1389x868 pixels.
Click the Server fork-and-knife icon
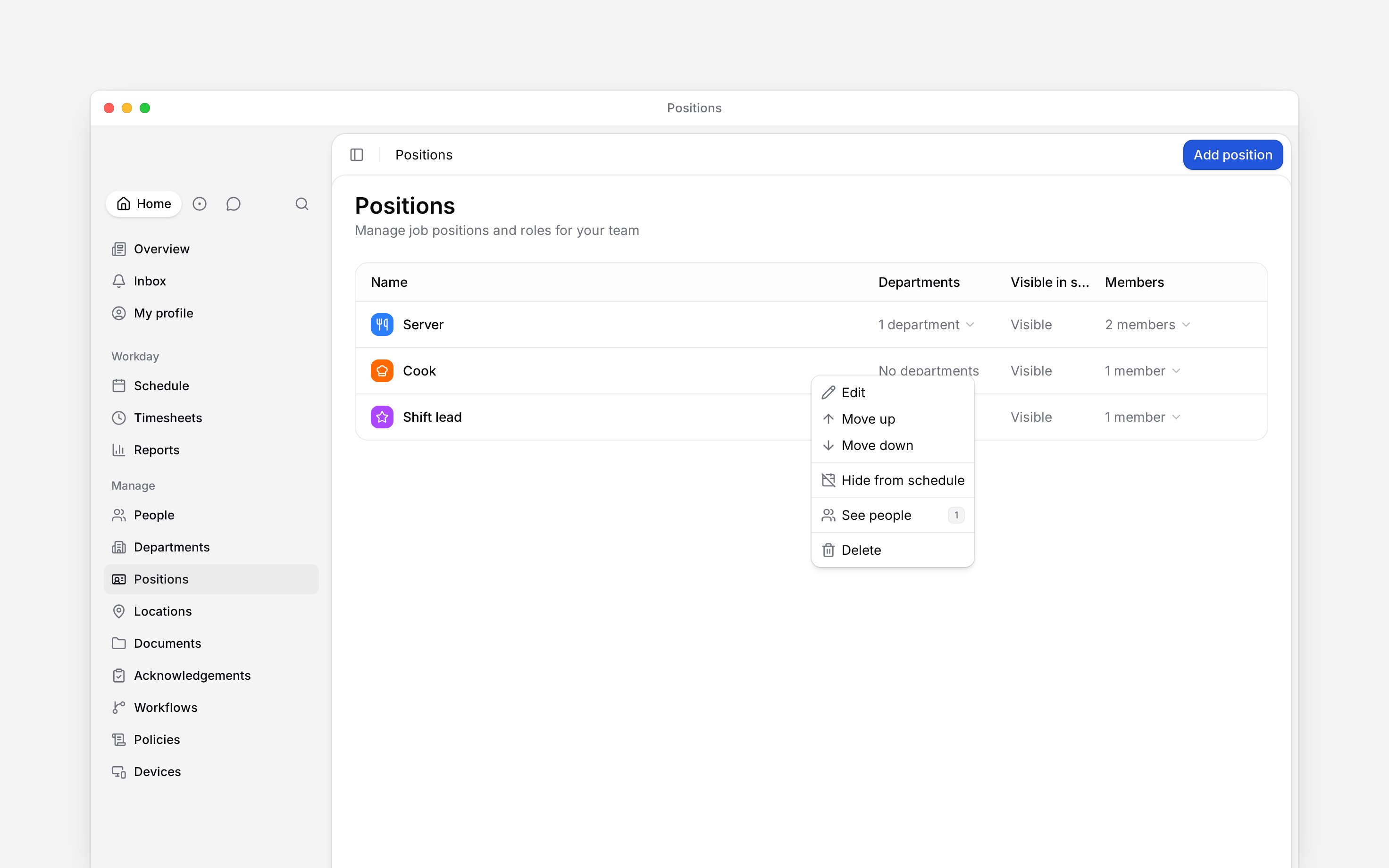[x=382, y=325]
